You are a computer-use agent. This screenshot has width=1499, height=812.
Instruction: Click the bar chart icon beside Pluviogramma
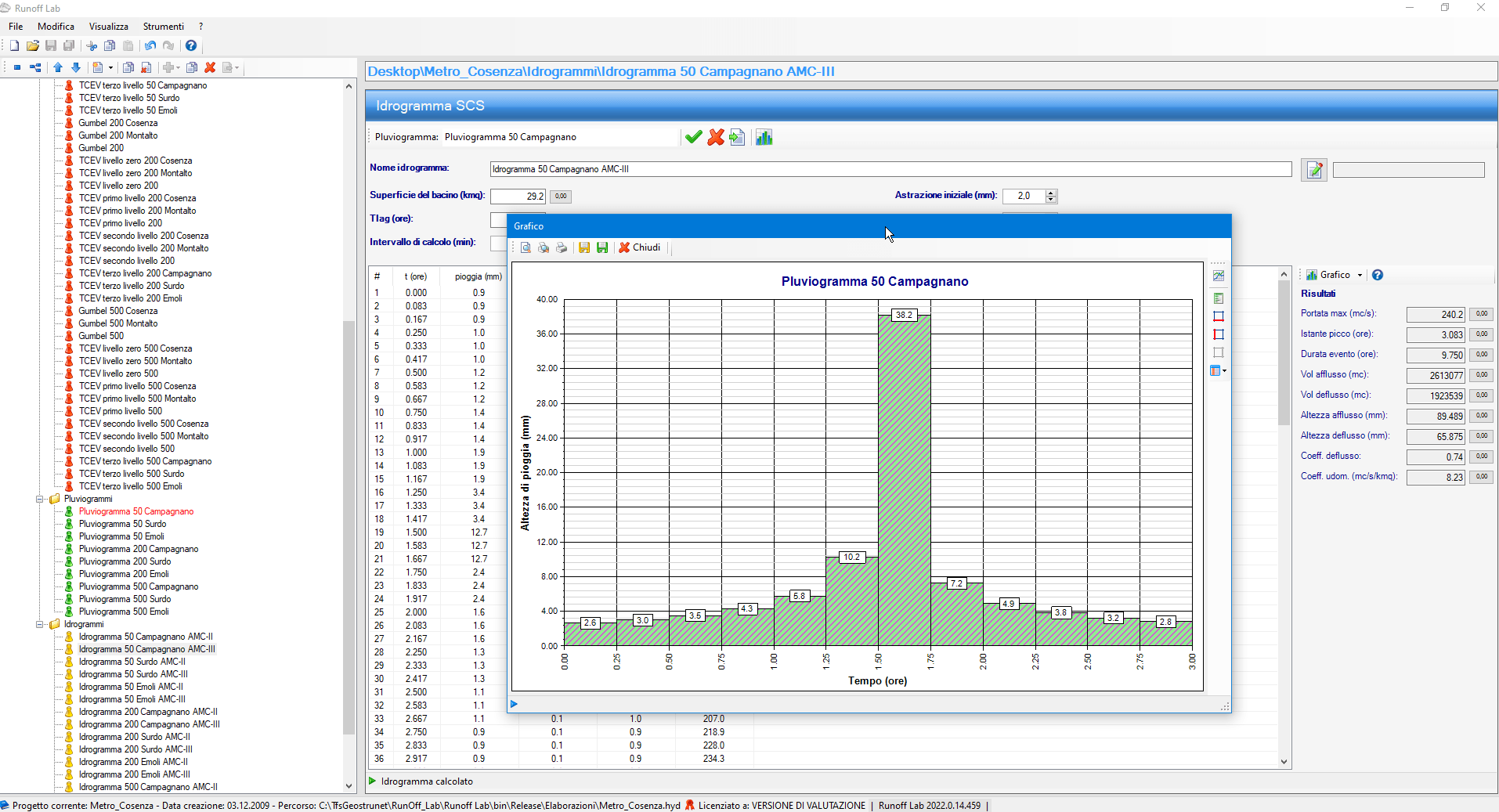tap(764, 138)
